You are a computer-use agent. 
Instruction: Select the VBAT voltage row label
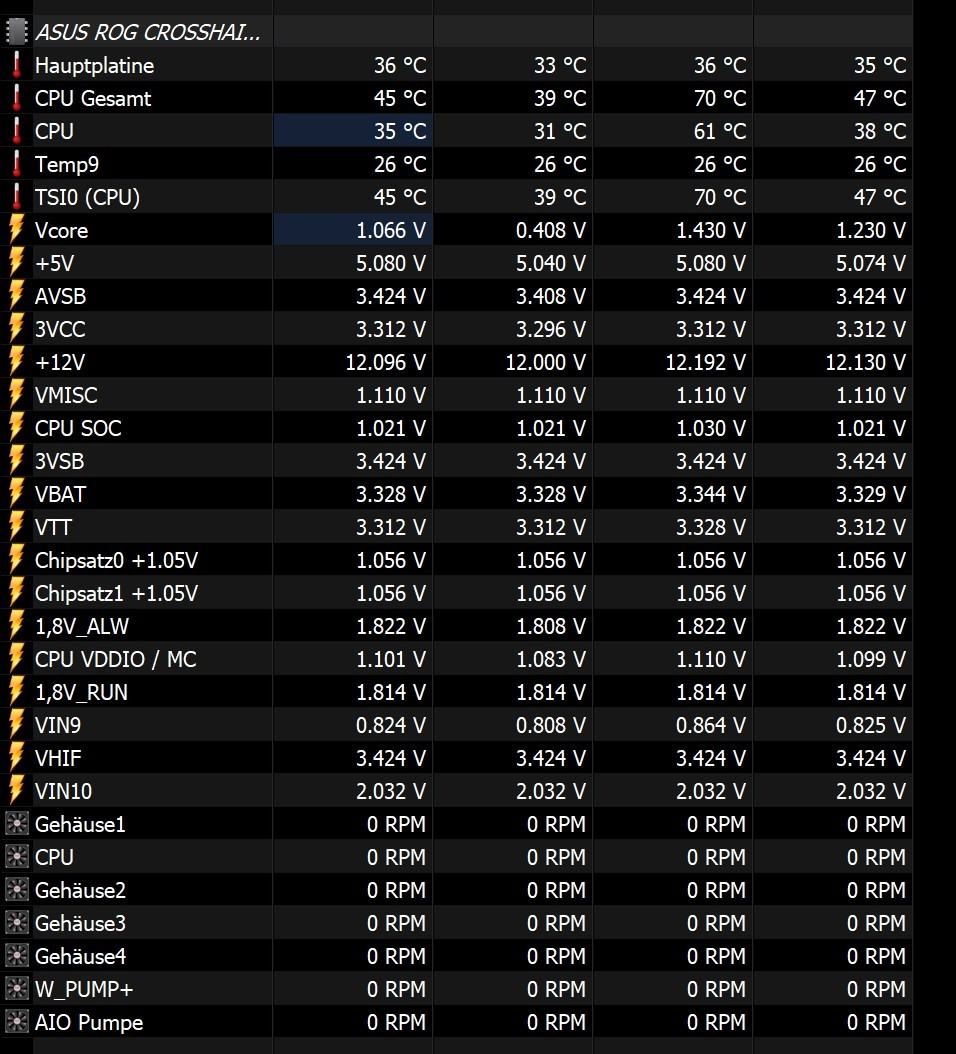pos(61,494)
